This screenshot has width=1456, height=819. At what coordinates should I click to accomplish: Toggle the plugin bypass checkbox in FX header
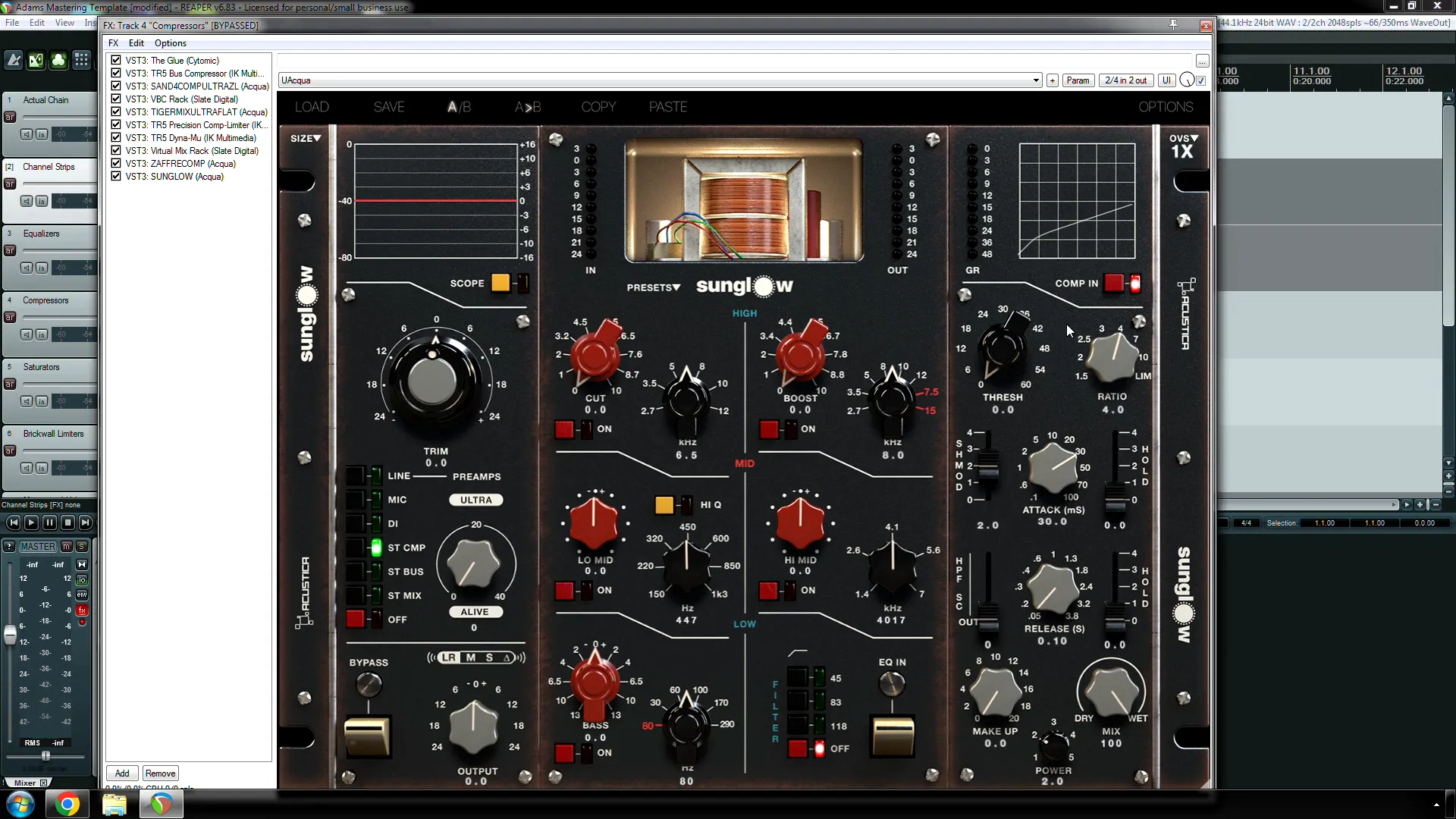coord(1201,80)
